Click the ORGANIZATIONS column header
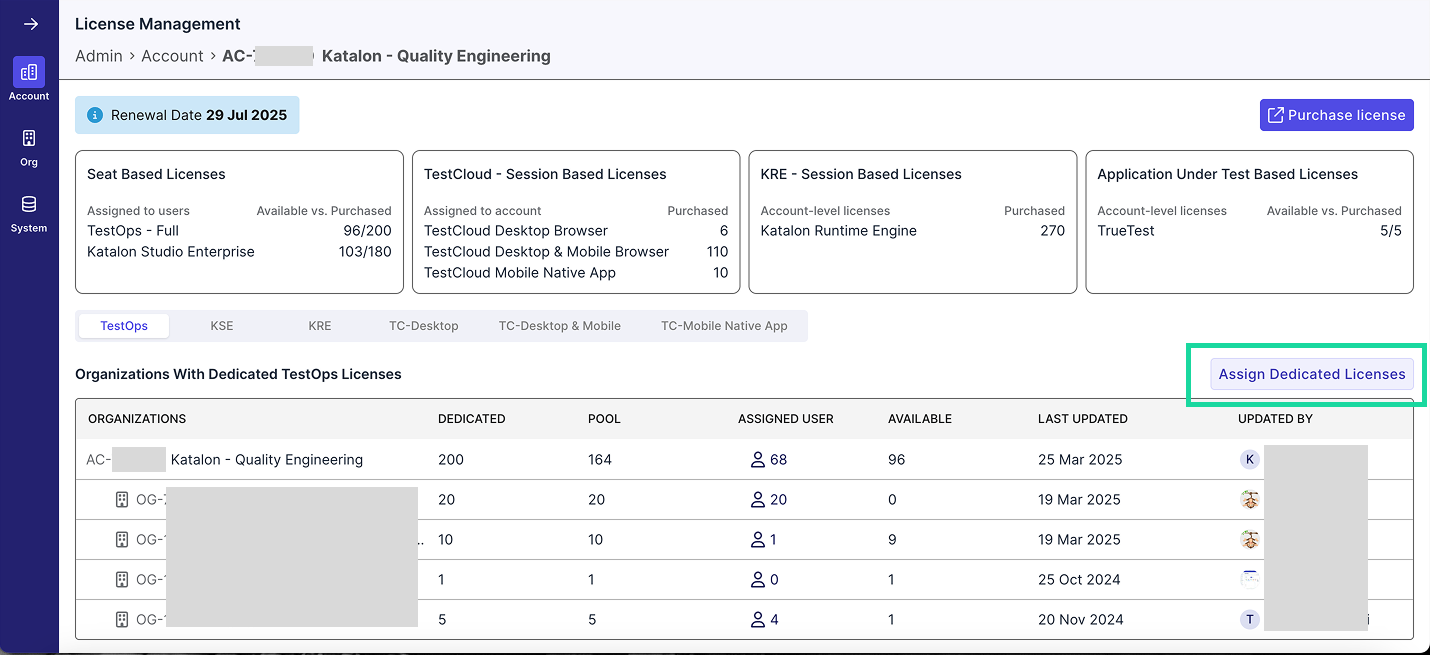The image size is (1430, 655). [137, 419]
